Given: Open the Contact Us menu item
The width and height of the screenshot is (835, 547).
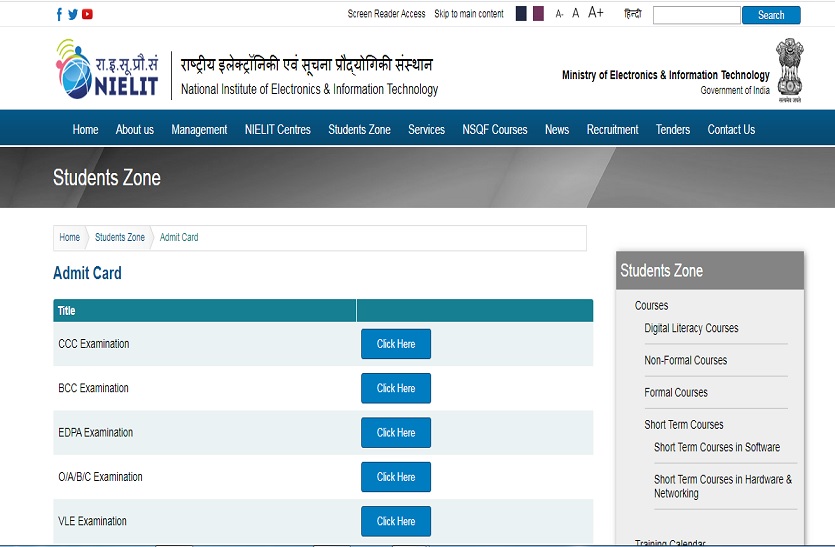Looking at the screenshot, I should 731,129.
